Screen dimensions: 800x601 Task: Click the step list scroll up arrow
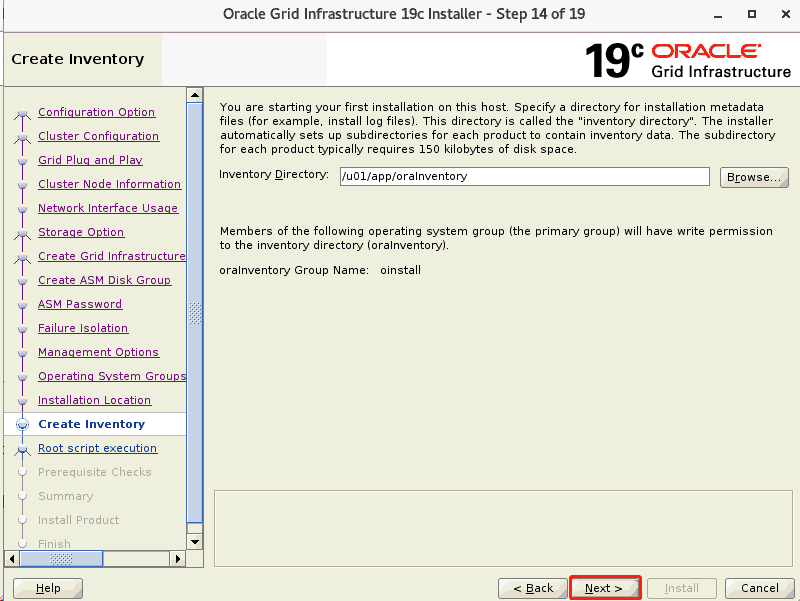click(x=195, y=95)
